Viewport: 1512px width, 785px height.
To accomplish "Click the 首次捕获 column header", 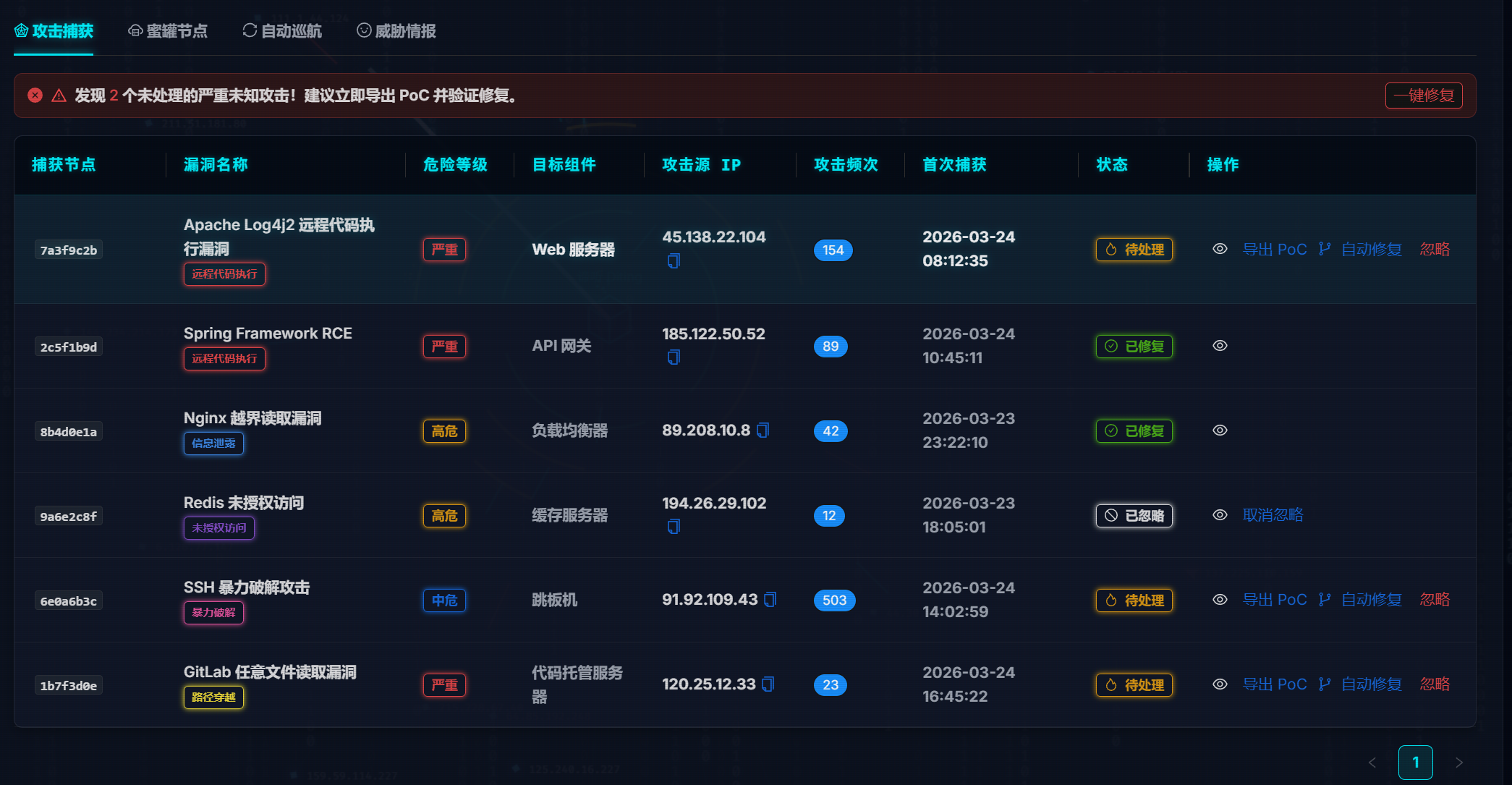I will pyautogui.click(x=955, y=165).
